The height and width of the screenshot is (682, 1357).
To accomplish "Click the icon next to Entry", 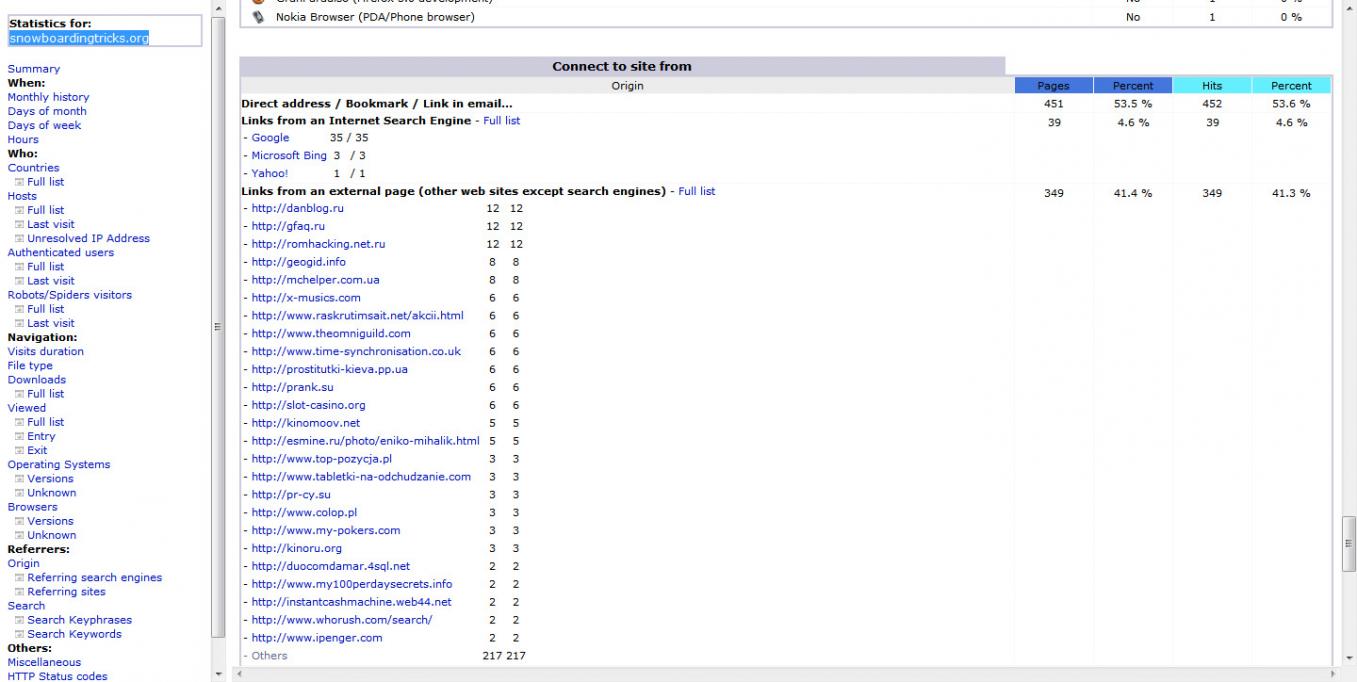I will (x=19, y=437).
